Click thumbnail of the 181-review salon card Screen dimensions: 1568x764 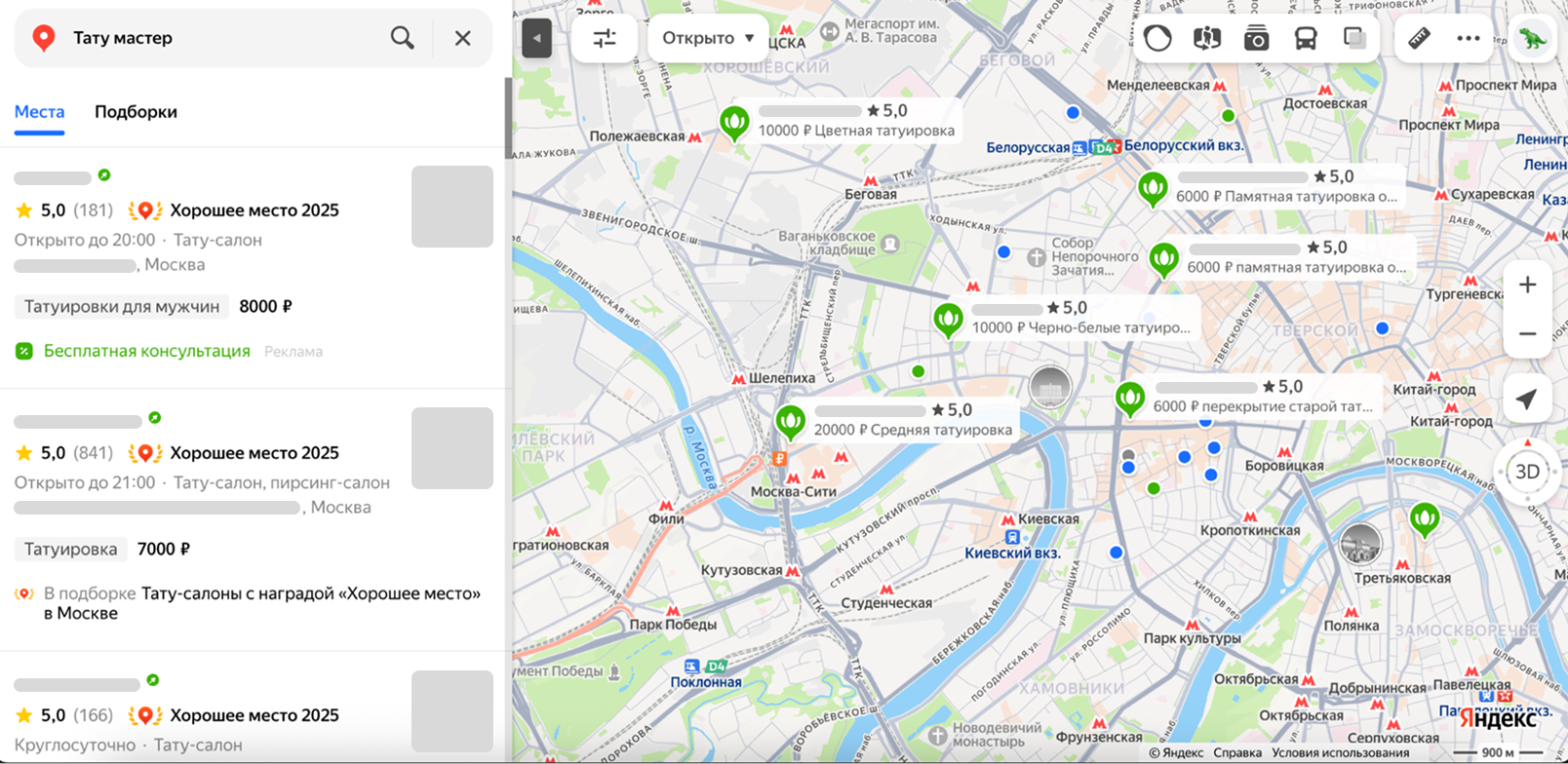(452, 207)
